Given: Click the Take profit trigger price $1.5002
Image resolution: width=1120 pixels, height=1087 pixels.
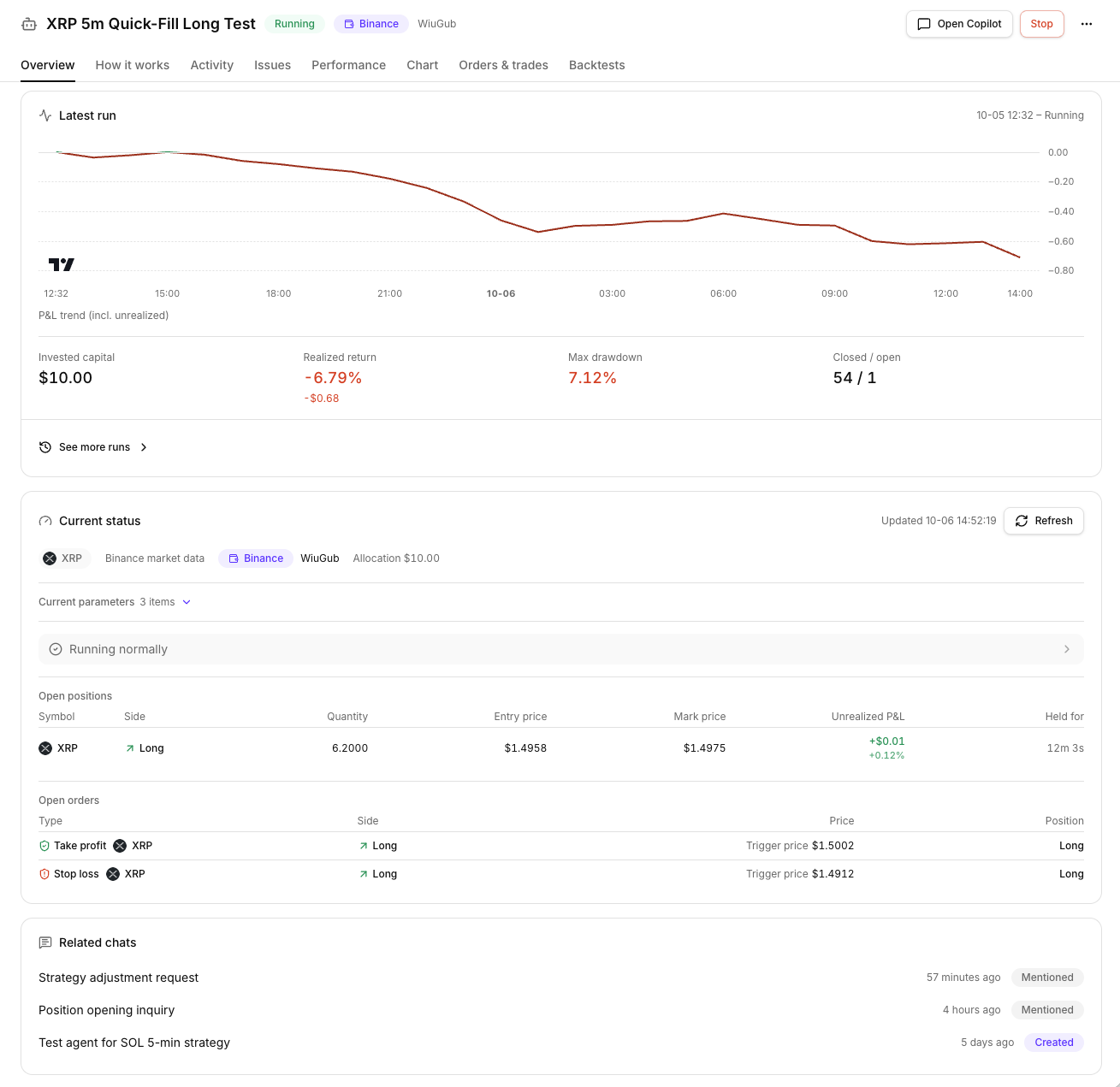Looking at the screenshot, I should pyautogui.click(x=833, y=846).
